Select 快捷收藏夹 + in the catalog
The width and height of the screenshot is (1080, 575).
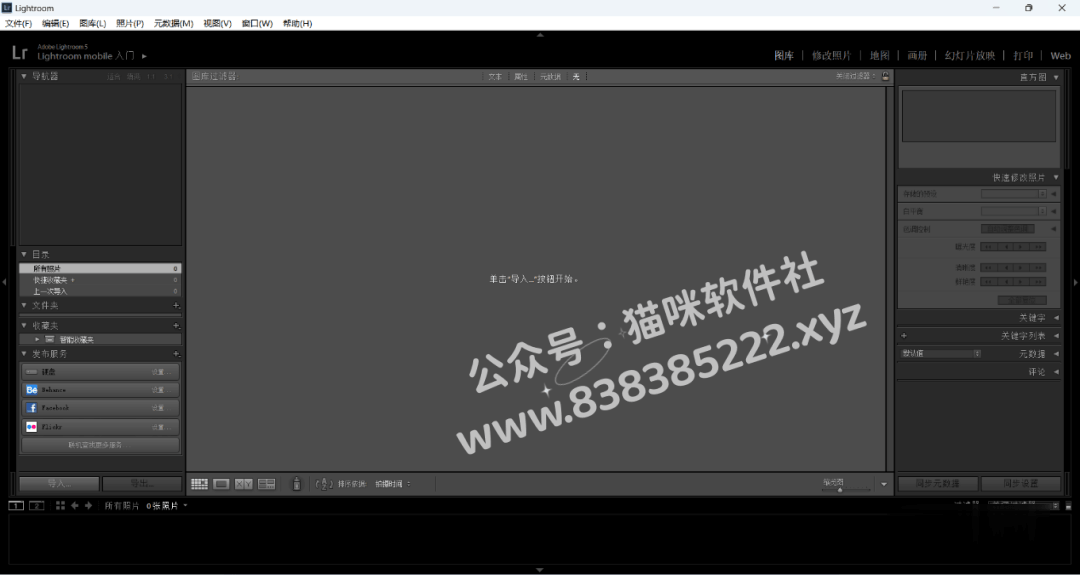coord(101,280)
